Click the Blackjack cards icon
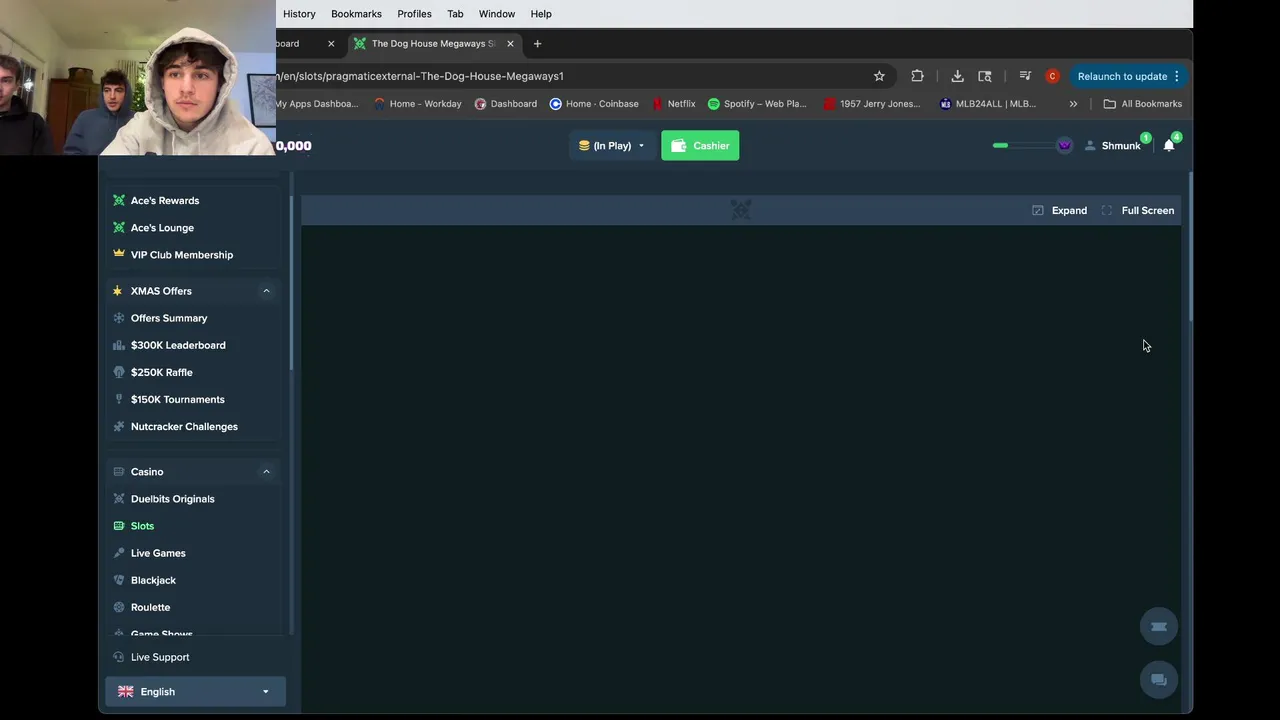The image size is (1280, 720). click(119, 580)
